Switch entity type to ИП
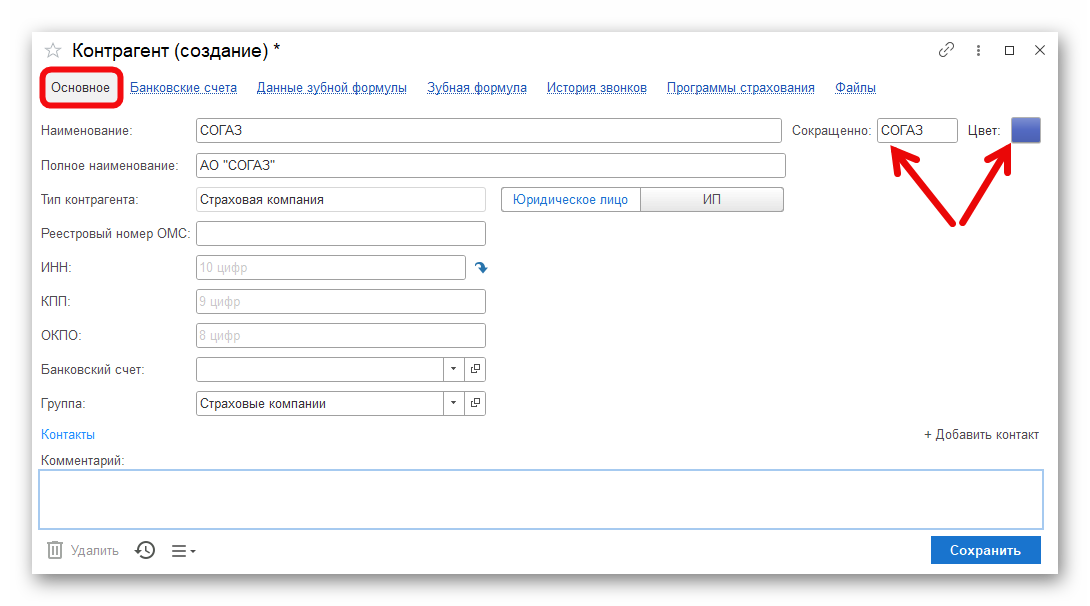Image resolution: width=1090 pixels, height=606 pixels. tap(712, 199)
